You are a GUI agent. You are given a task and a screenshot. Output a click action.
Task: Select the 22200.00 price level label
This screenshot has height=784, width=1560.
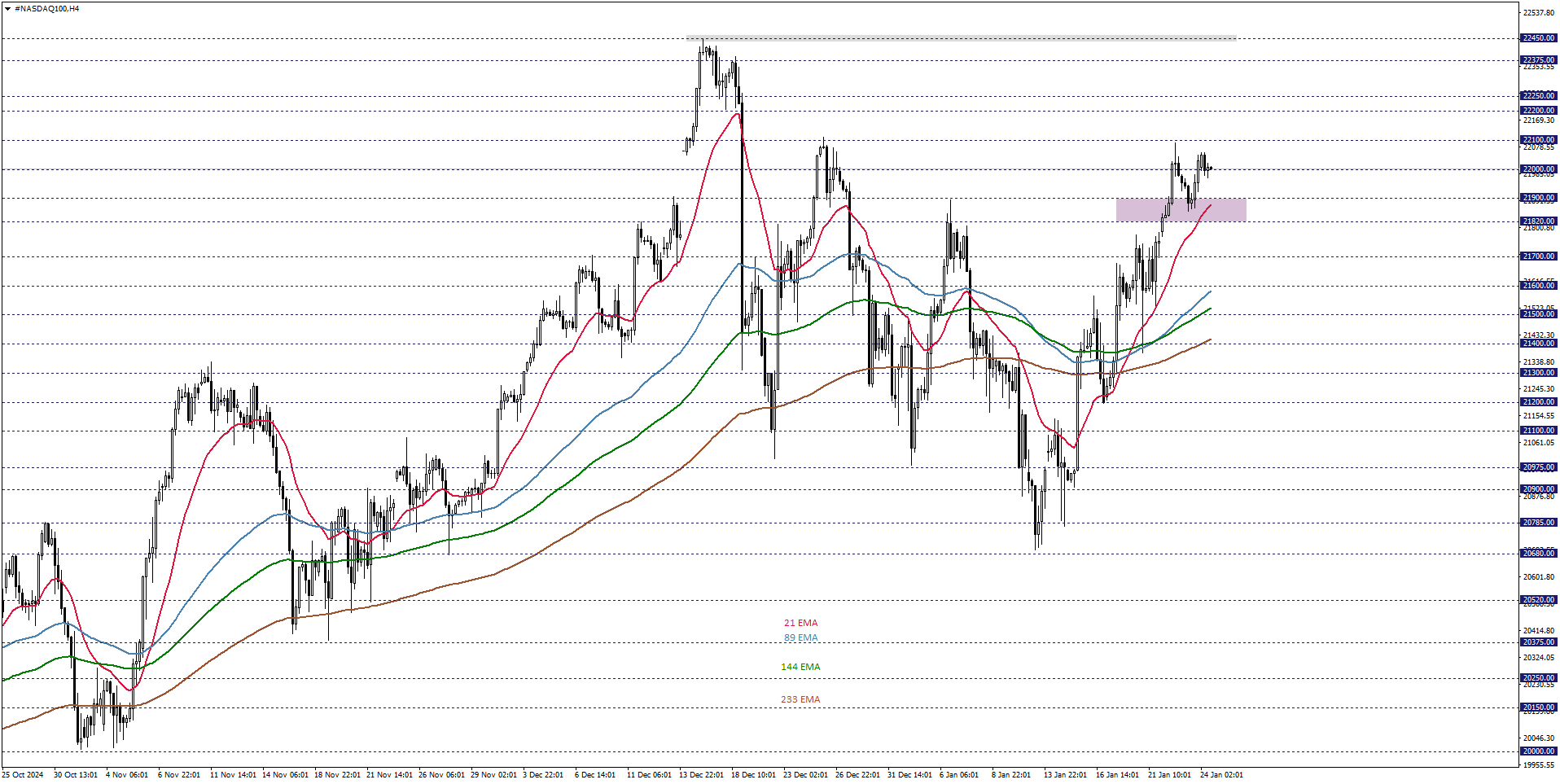[1538, 111]
